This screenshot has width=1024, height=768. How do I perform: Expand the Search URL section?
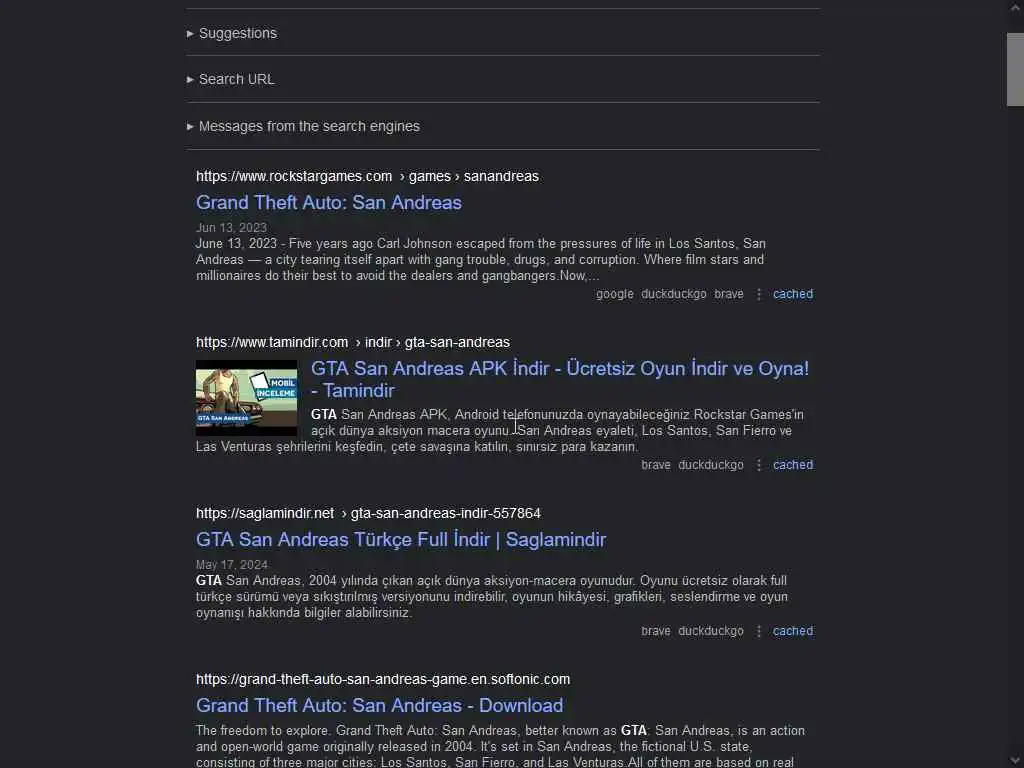coord(231,80)
